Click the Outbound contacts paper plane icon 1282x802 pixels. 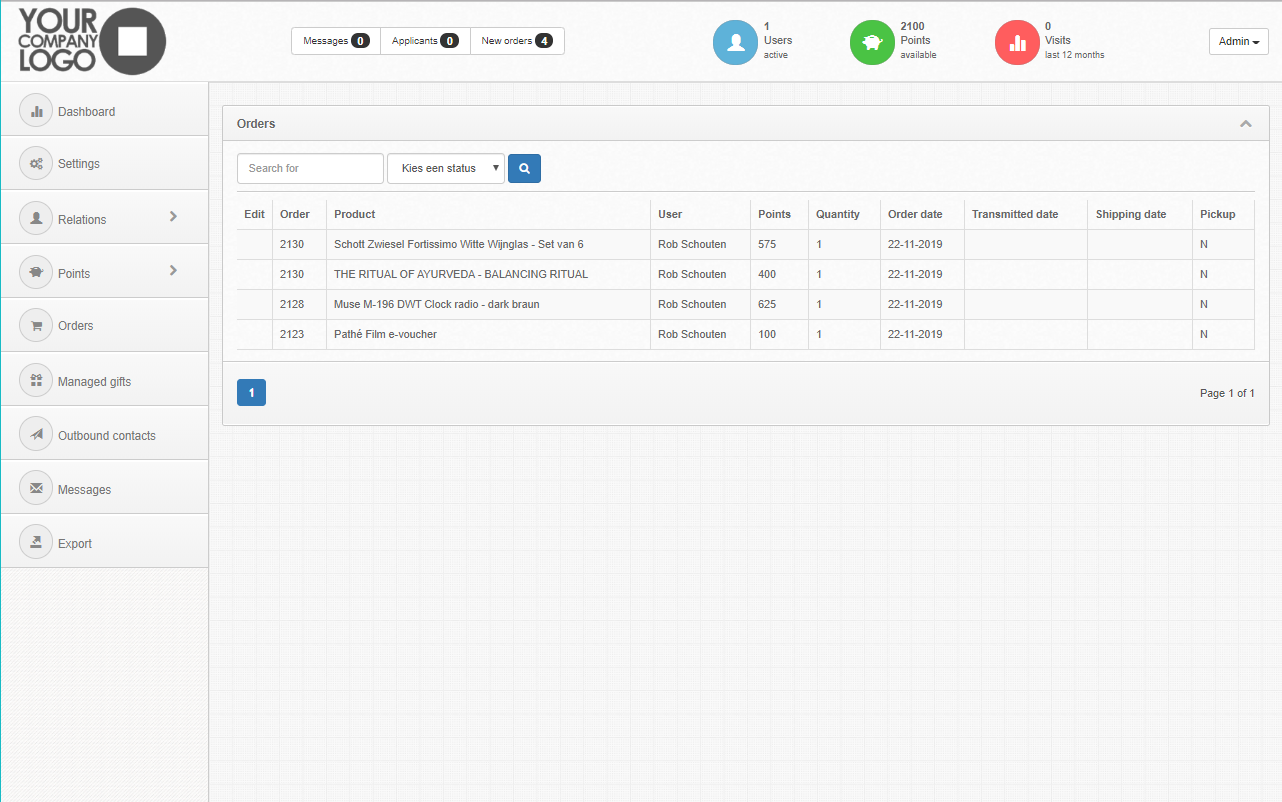36,434
